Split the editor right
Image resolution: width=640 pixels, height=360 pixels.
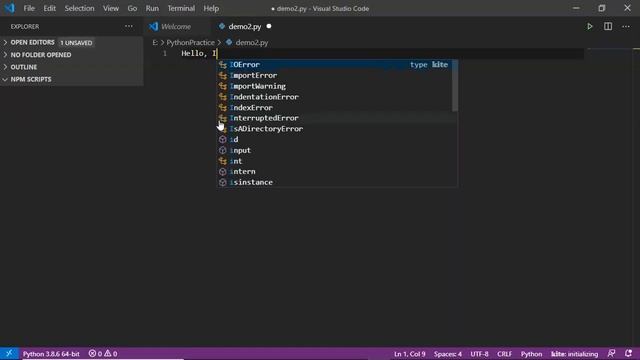point(608,27)
